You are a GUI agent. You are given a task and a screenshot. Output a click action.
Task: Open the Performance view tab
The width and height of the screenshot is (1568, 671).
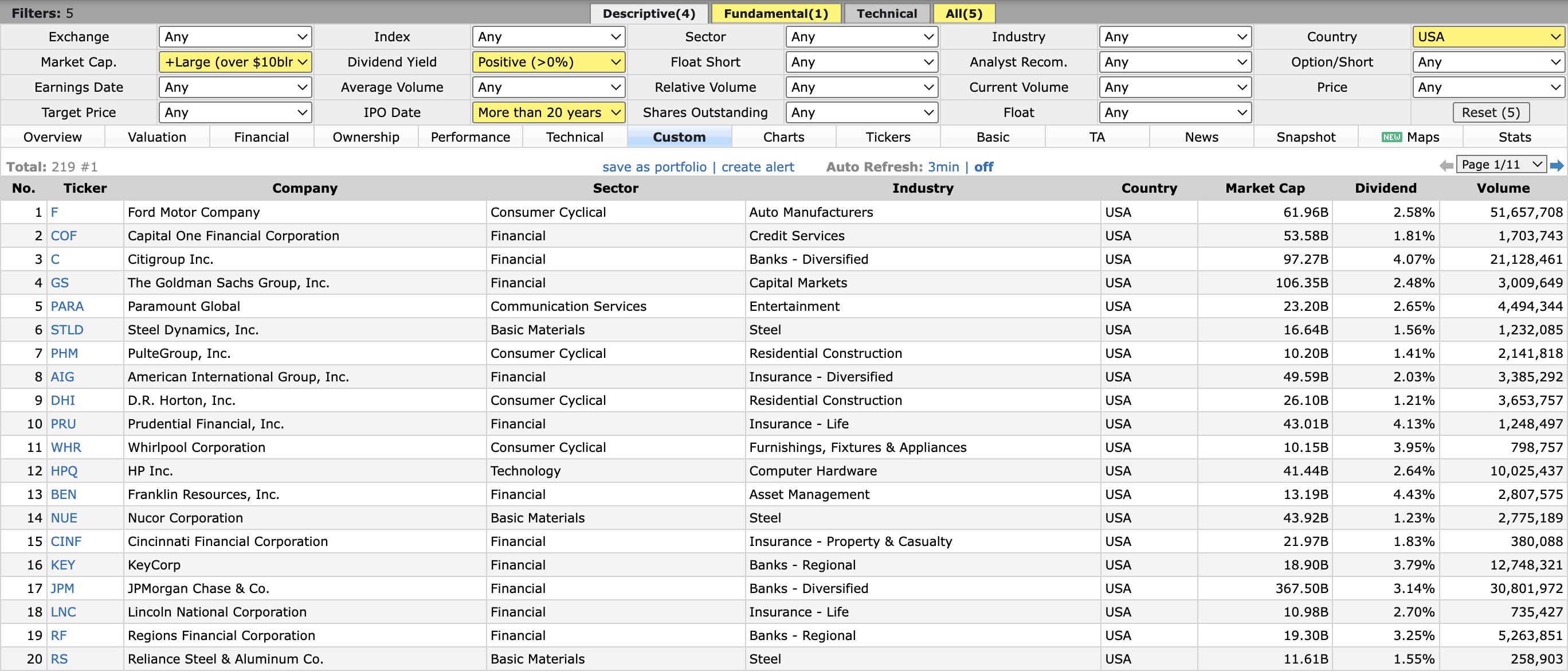coord(471,137)
